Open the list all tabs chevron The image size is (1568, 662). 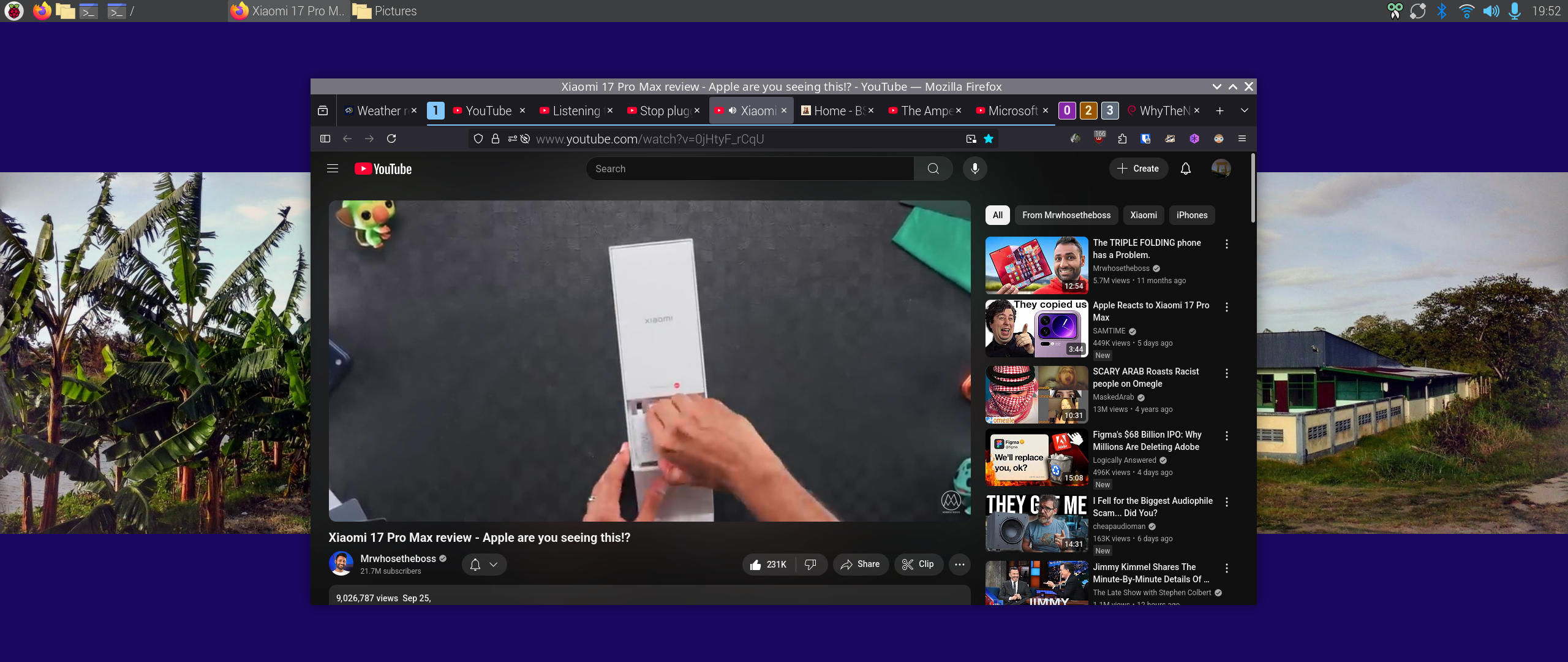pos(1244,111)
